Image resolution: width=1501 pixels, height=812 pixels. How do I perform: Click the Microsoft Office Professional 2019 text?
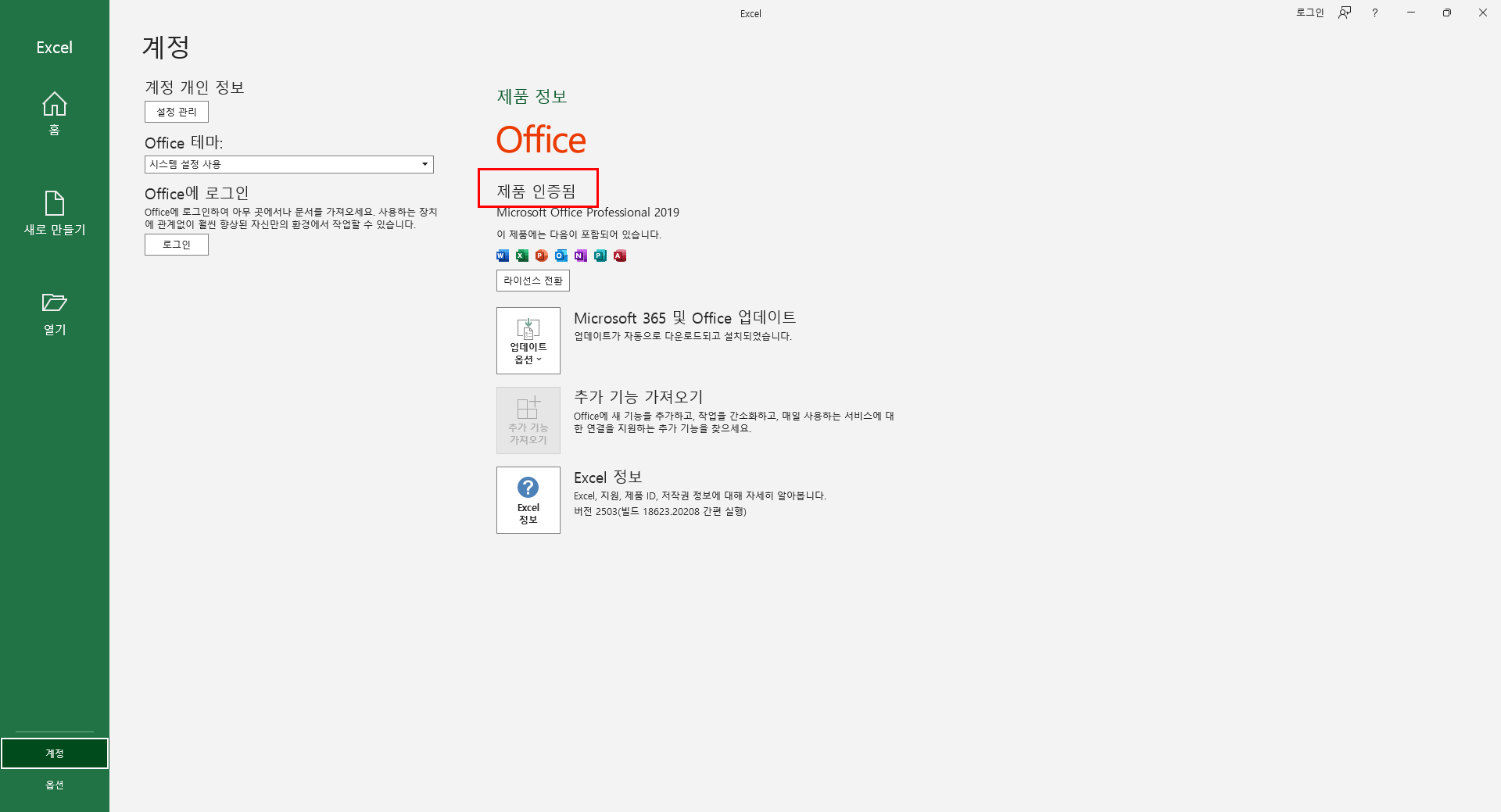tap(588, 213)
